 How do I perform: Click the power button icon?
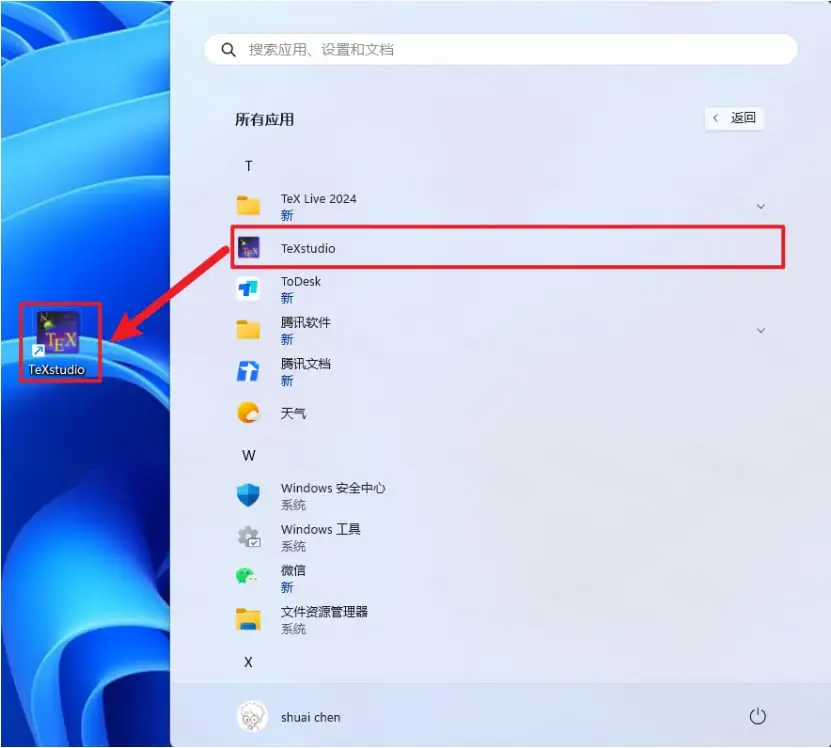tap(757, 717)
